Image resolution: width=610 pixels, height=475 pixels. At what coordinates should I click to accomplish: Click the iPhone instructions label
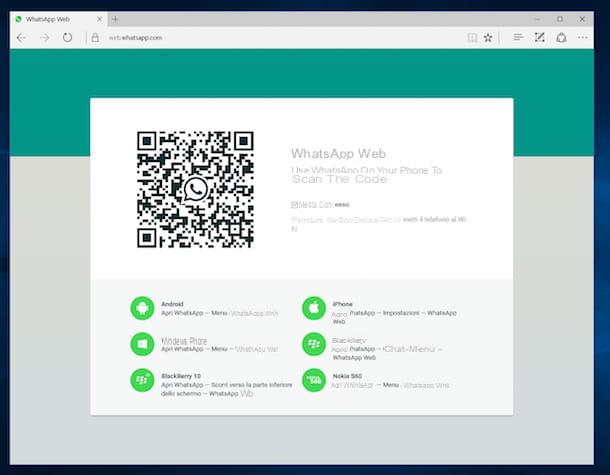[x=342, y=304]
